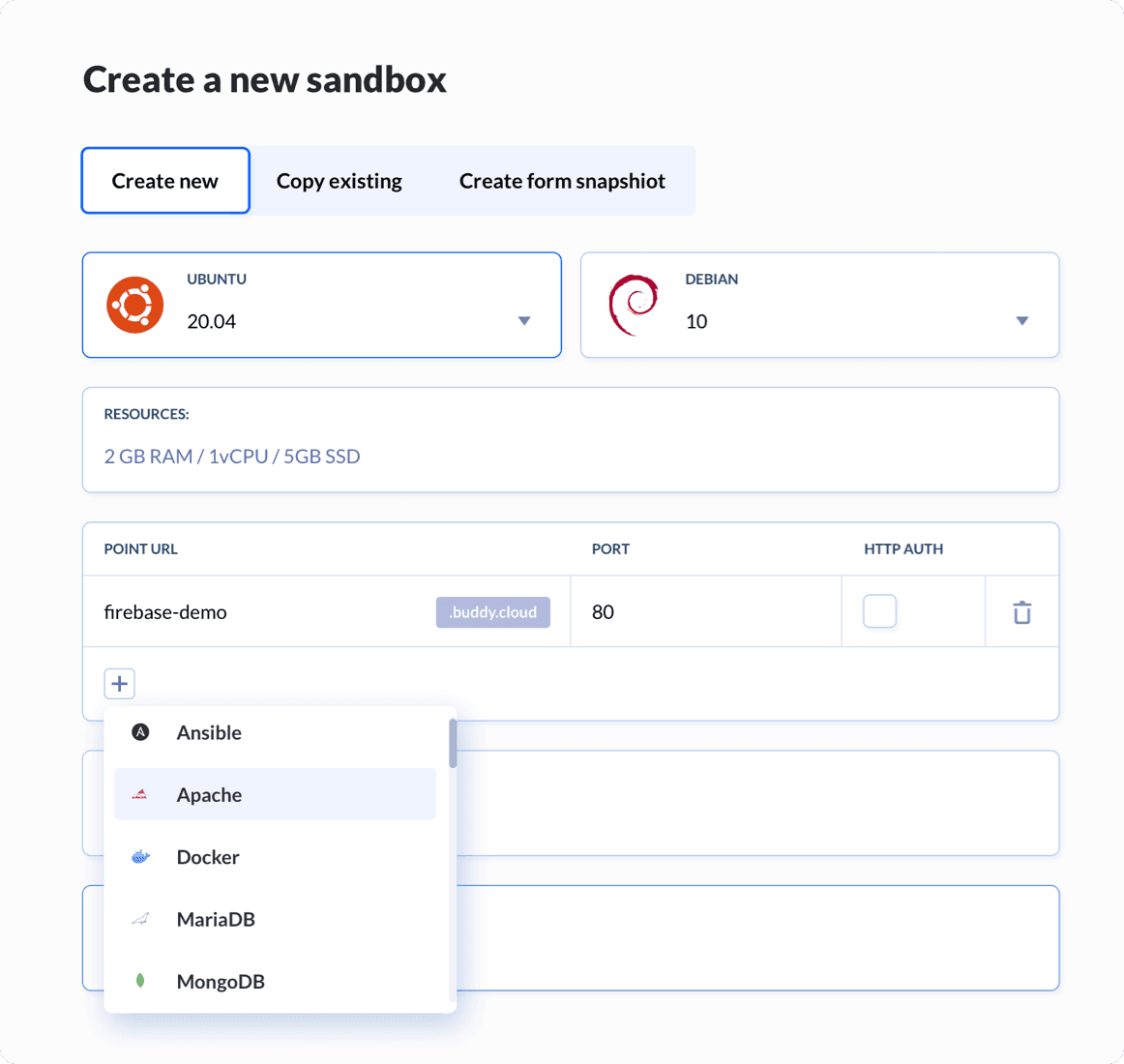Click the MariaDB seal icon
Viewport: 1124px width, 1064px height.
[x=140, y=919]
